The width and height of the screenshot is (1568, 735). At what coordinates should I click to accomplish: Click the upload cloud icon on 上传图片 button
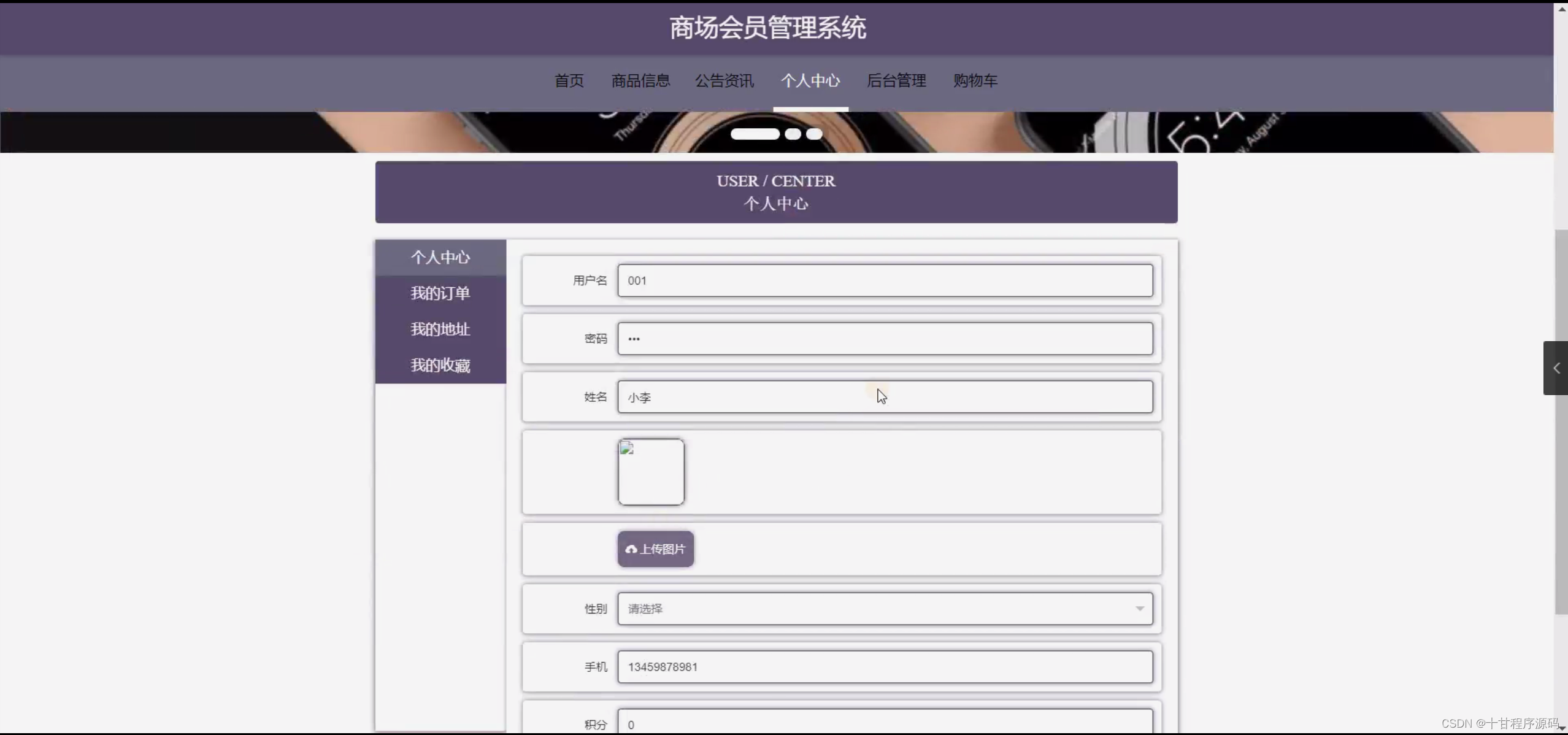click(x=631, y=549)
